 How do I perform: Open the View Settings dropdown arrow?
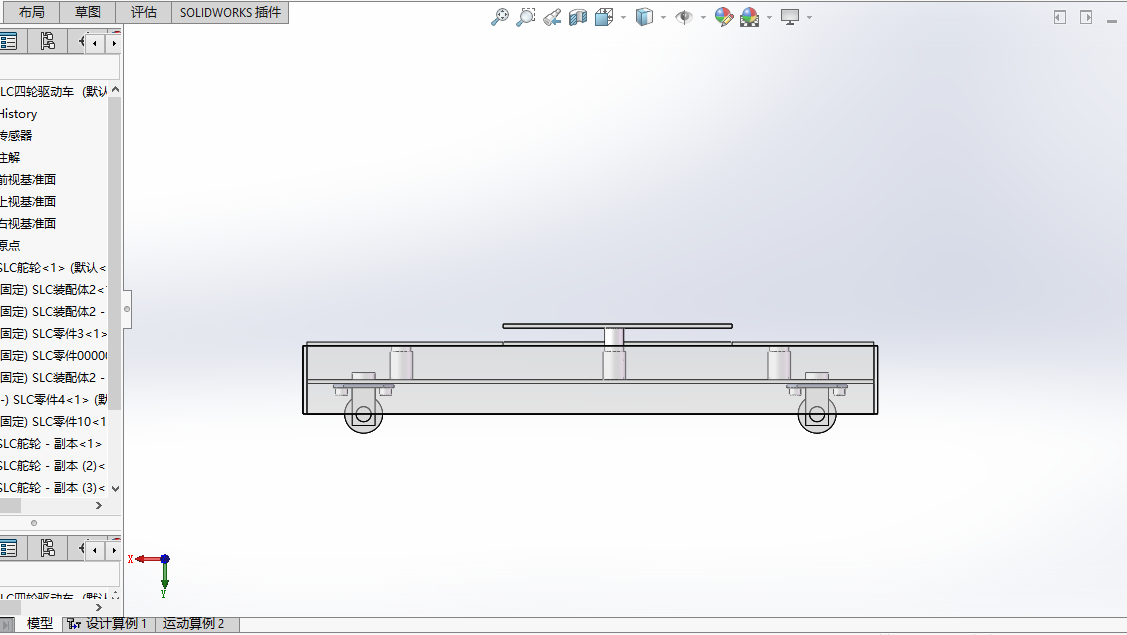(809, 17)
